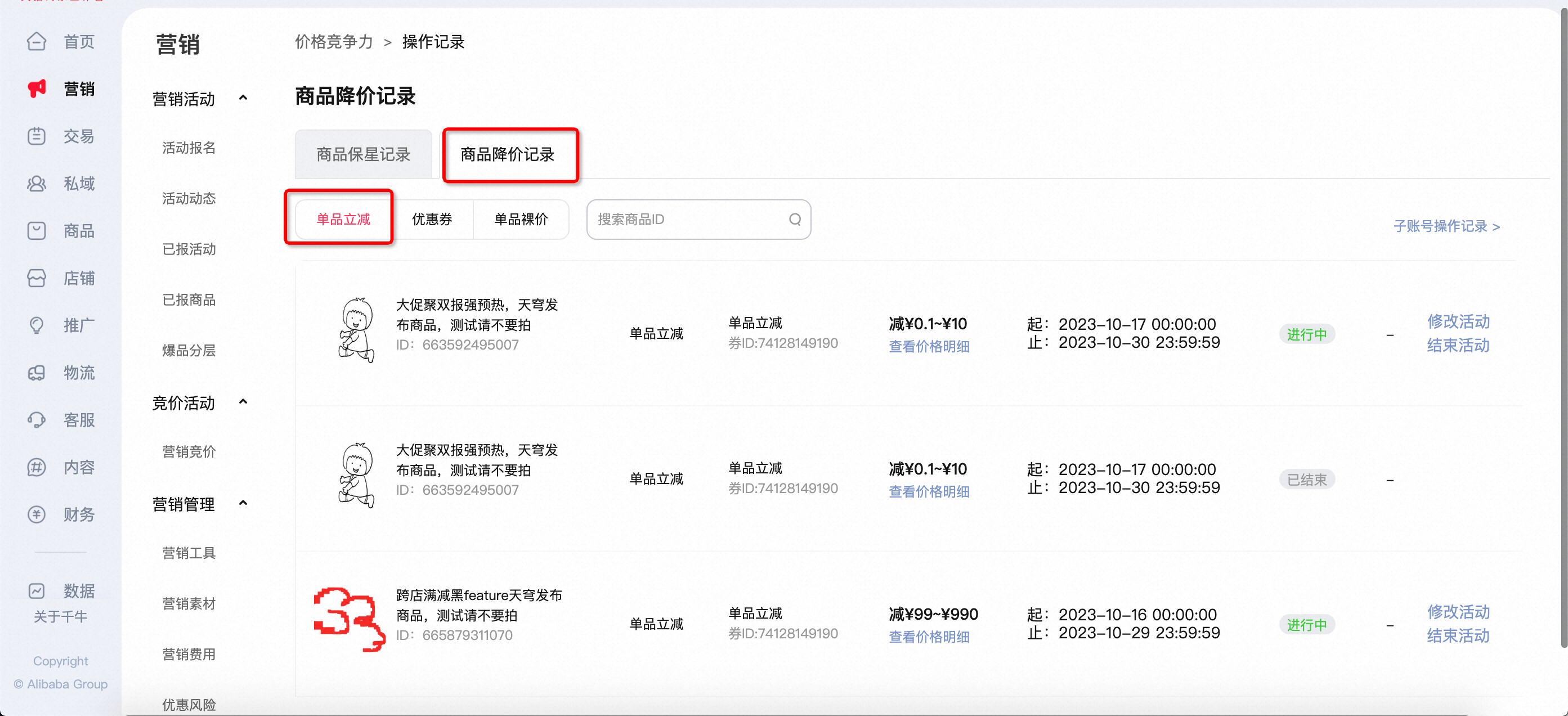
Task: Click the 内容 hashtag icon
Action: [x=37, y=467]
